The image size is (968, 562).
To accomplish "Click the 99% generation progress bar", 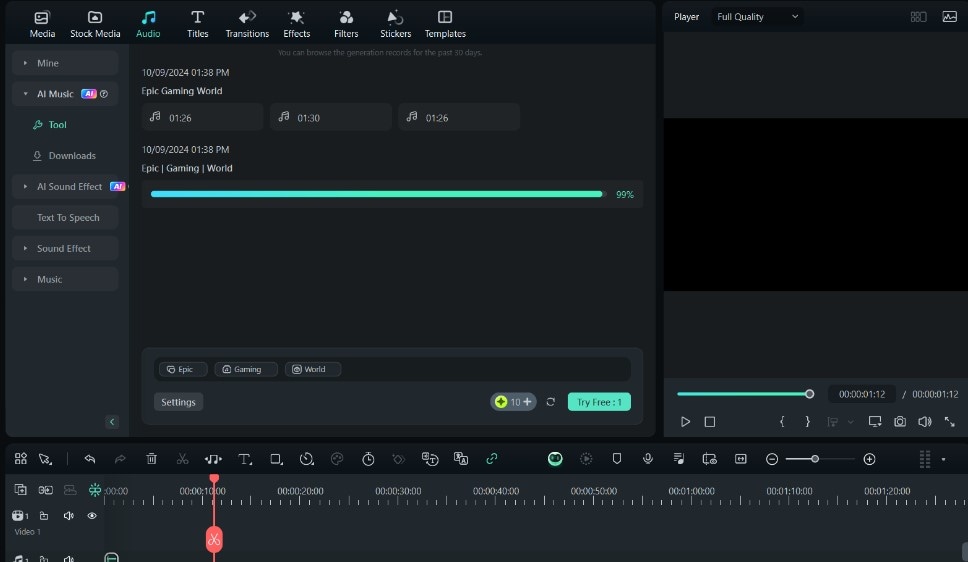I will [x=377, y=194].
